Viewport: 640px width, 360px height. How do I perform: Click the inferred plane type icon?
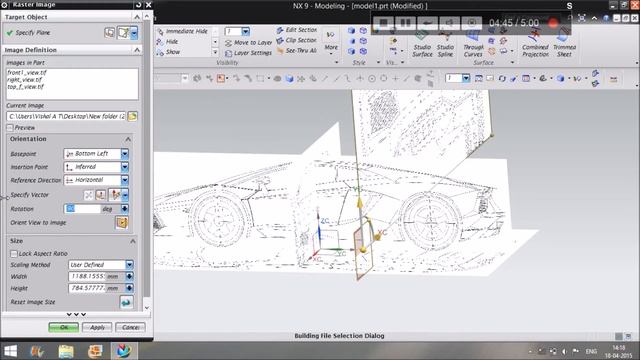coord(123,33)
